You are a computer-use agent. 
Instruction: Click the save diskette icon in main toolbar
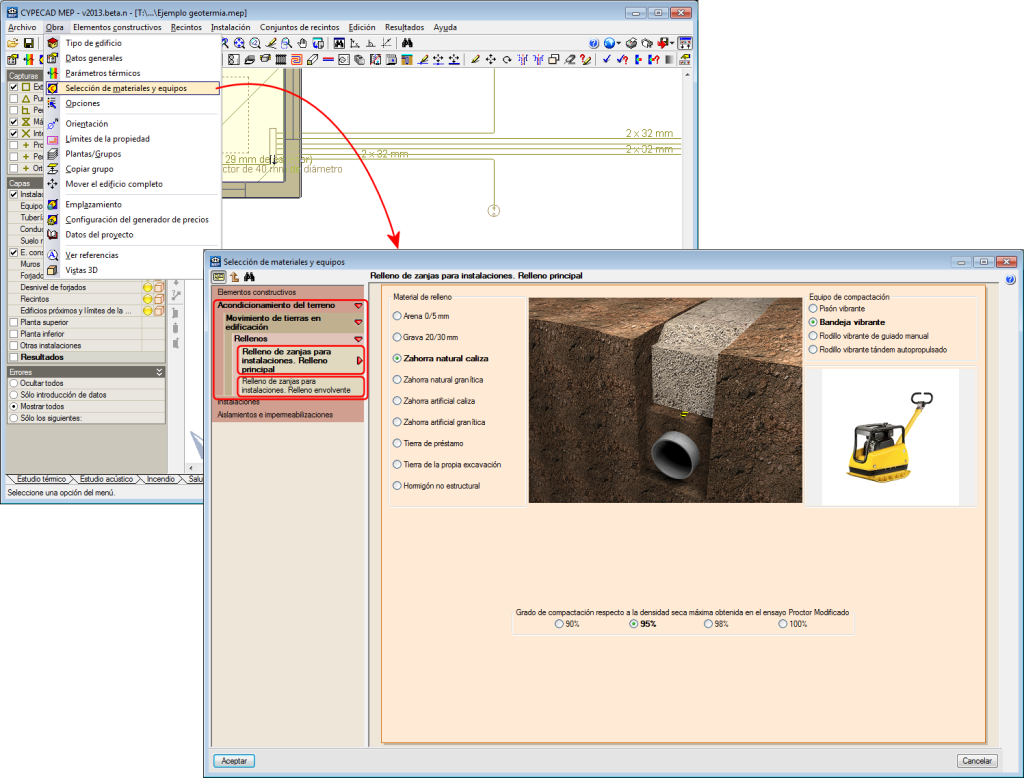29,44
